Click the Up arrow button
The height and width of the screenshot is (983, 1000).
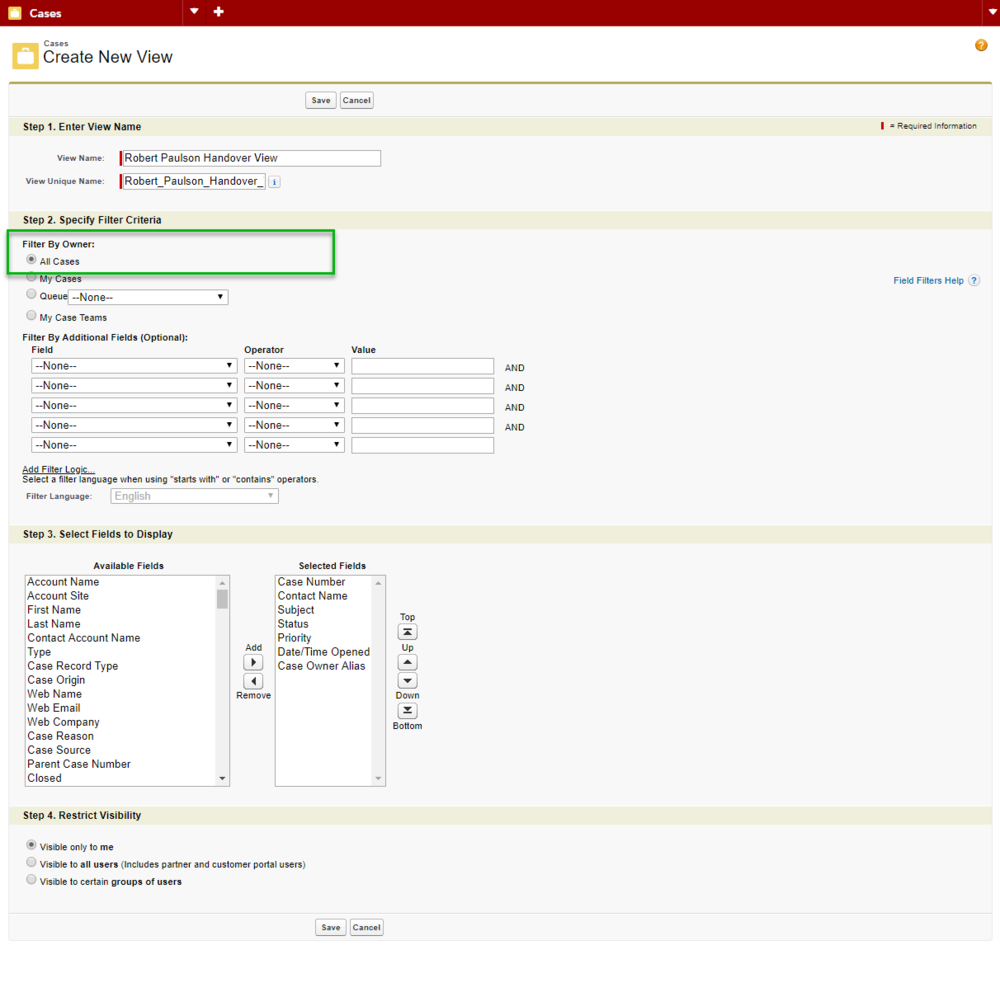click(407, 662)
